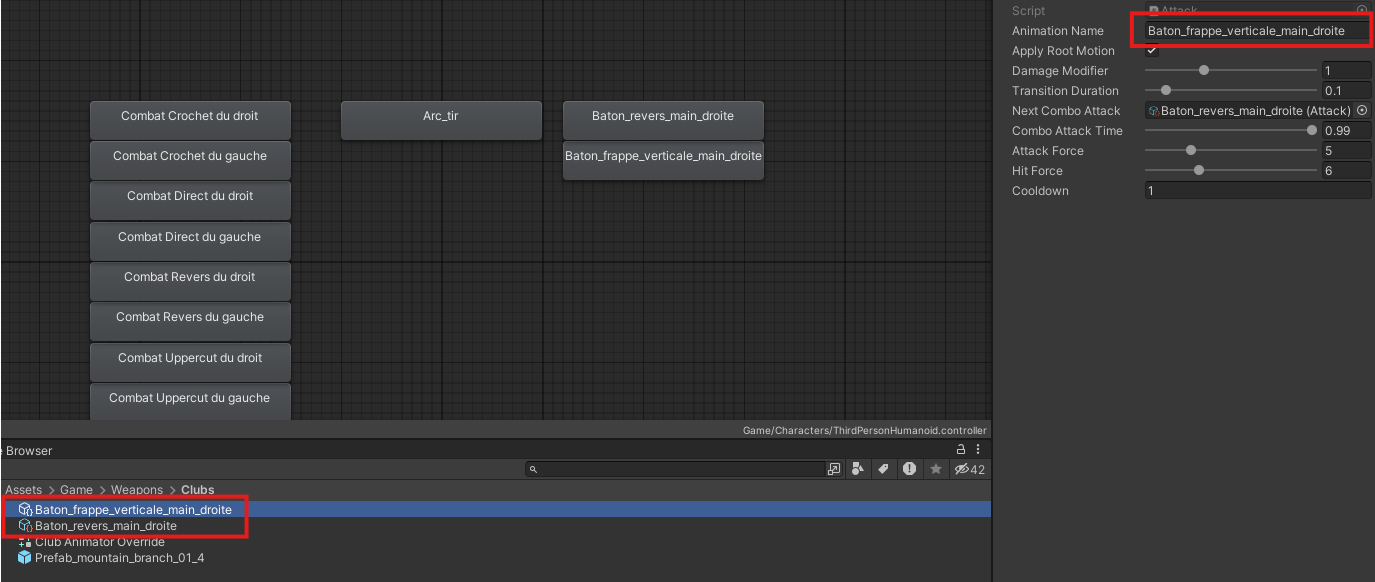The height and width of the screenshot is (582, 1375).
Task: Click Baton_frappe_verticale_main_droite asset icon in Browser
Action: coord(25,510)
